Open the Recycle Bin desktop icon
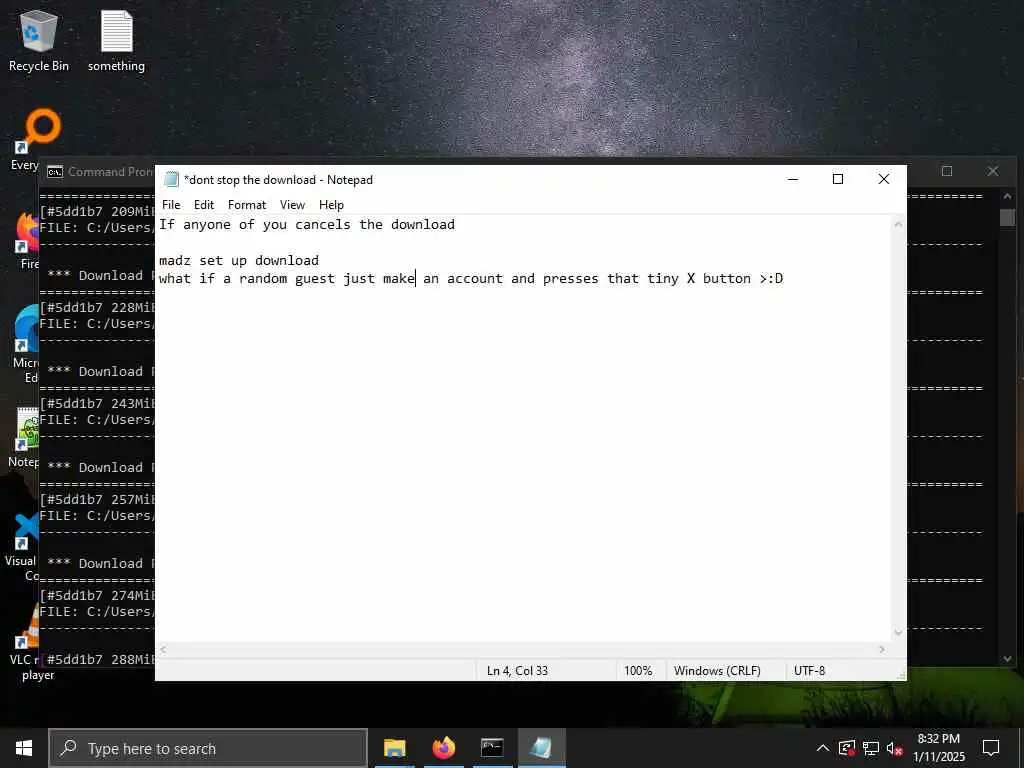 click(x=39, y=40)
